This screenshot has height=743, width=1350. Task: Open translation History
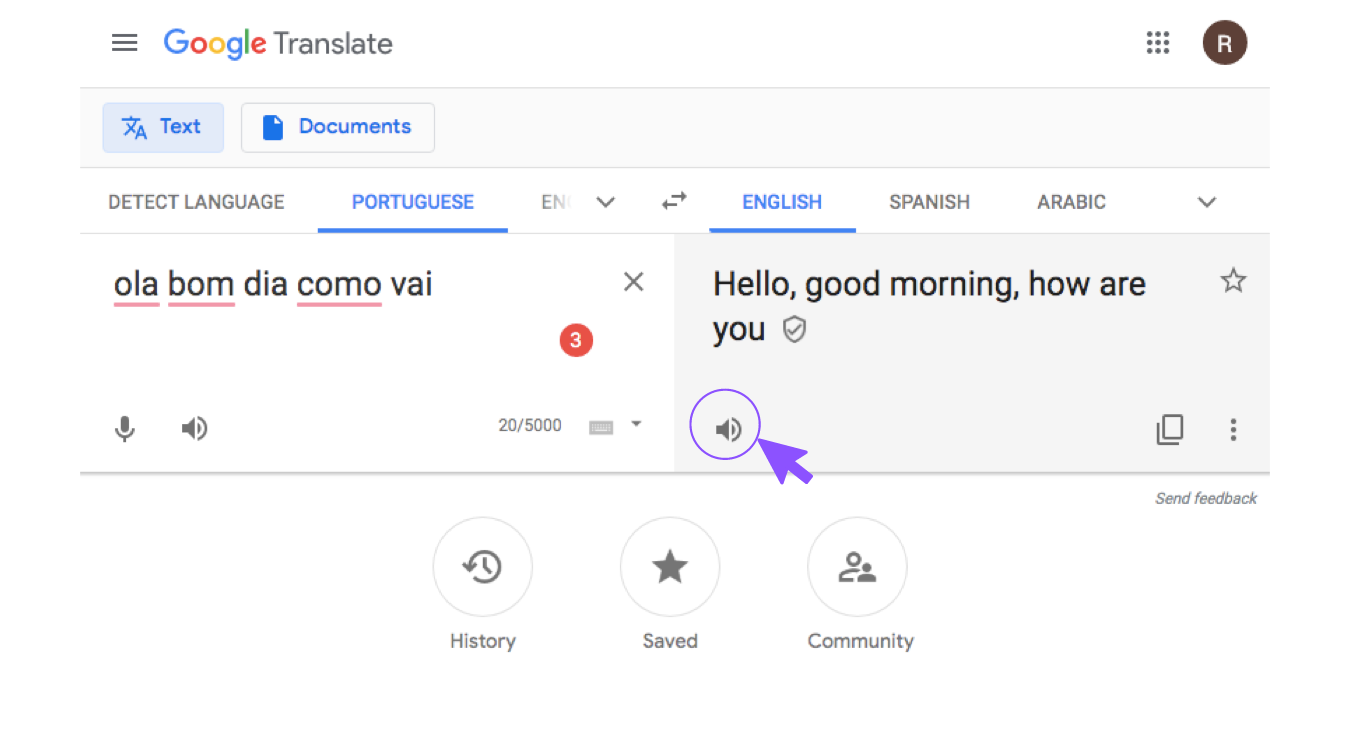tap(482, 567)
